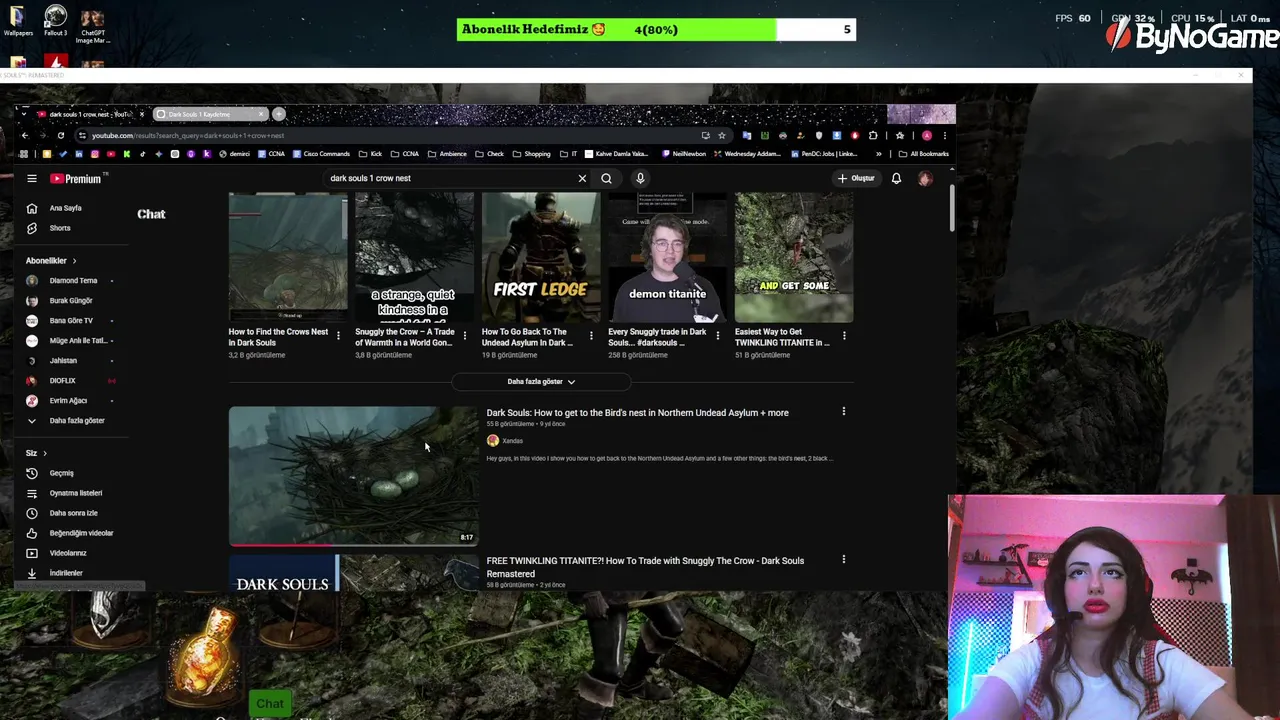Open the Wallpapers desktop folder
This screenshot has height=720, width=1280.
click(x=18, y=20)
